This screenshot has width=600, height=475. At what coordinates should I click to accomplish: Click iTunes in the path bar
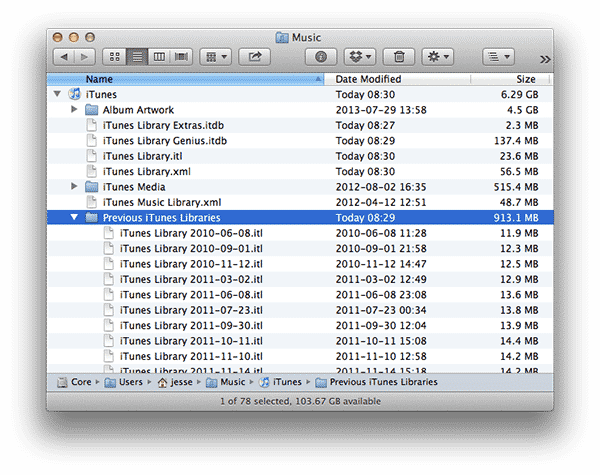click(x=280, y=382)
